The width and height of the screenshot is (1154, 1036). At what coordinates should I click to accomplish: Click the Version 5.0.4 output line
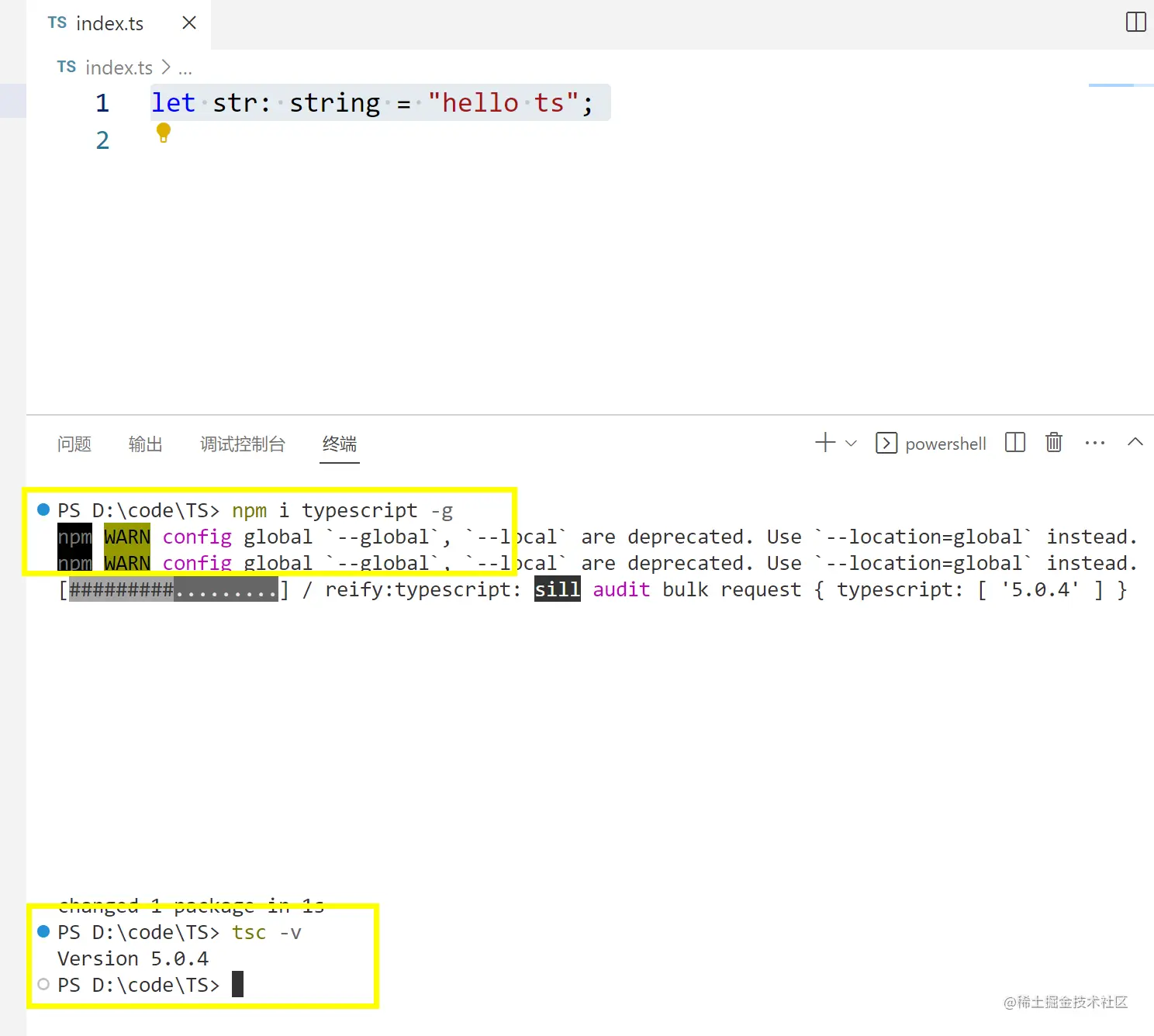(133, 958)
